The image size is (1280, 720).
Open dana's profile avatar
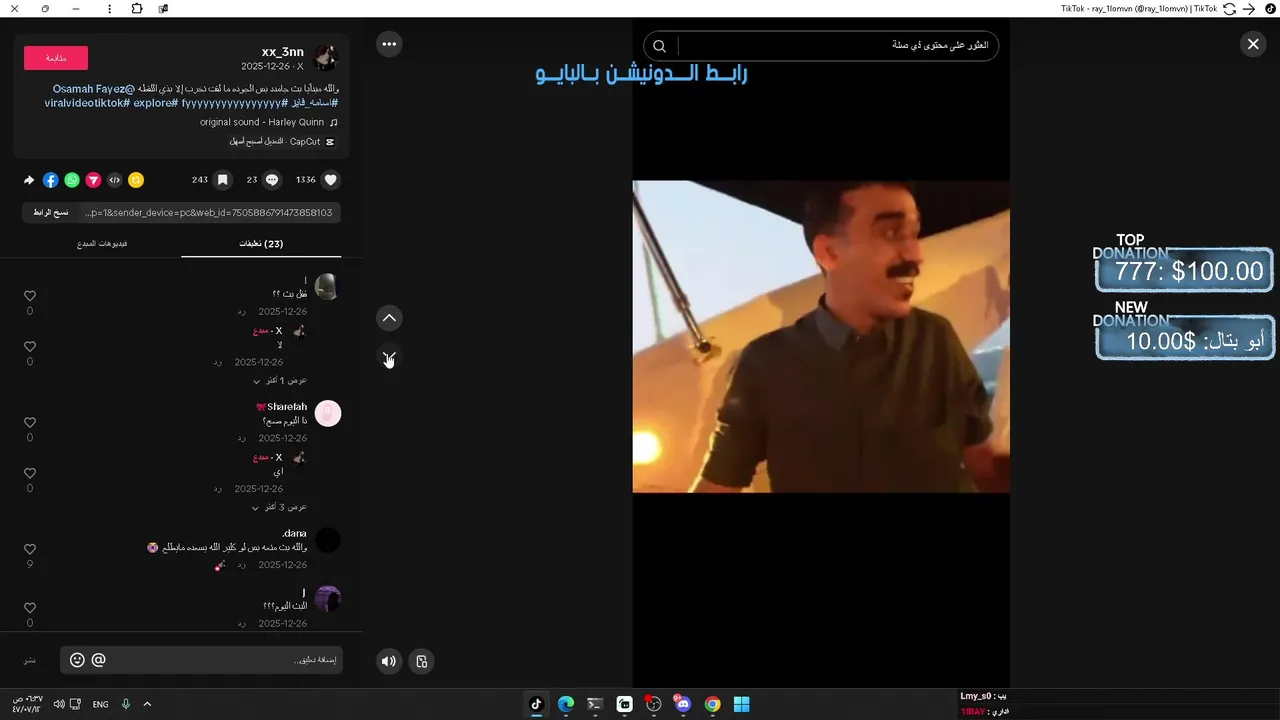click(328, 540)
